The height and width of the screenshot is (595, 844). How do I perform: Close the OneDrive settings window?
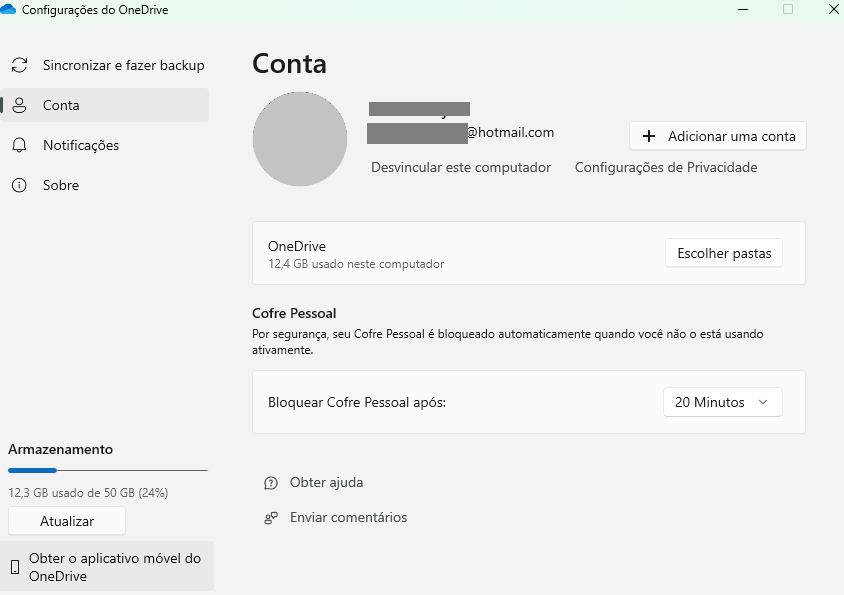coord(833,9)
